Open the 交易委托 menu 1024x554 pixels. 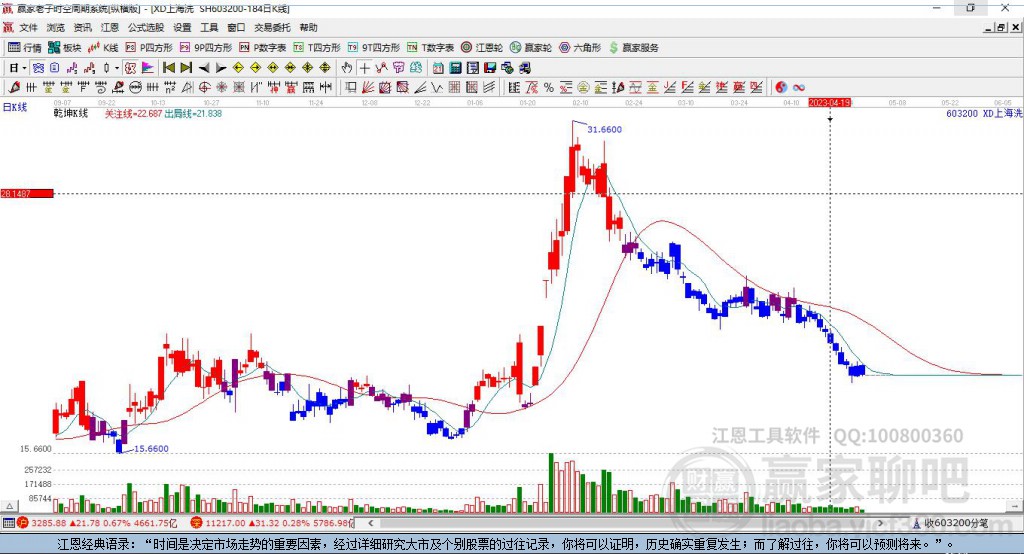pos(272,27)
